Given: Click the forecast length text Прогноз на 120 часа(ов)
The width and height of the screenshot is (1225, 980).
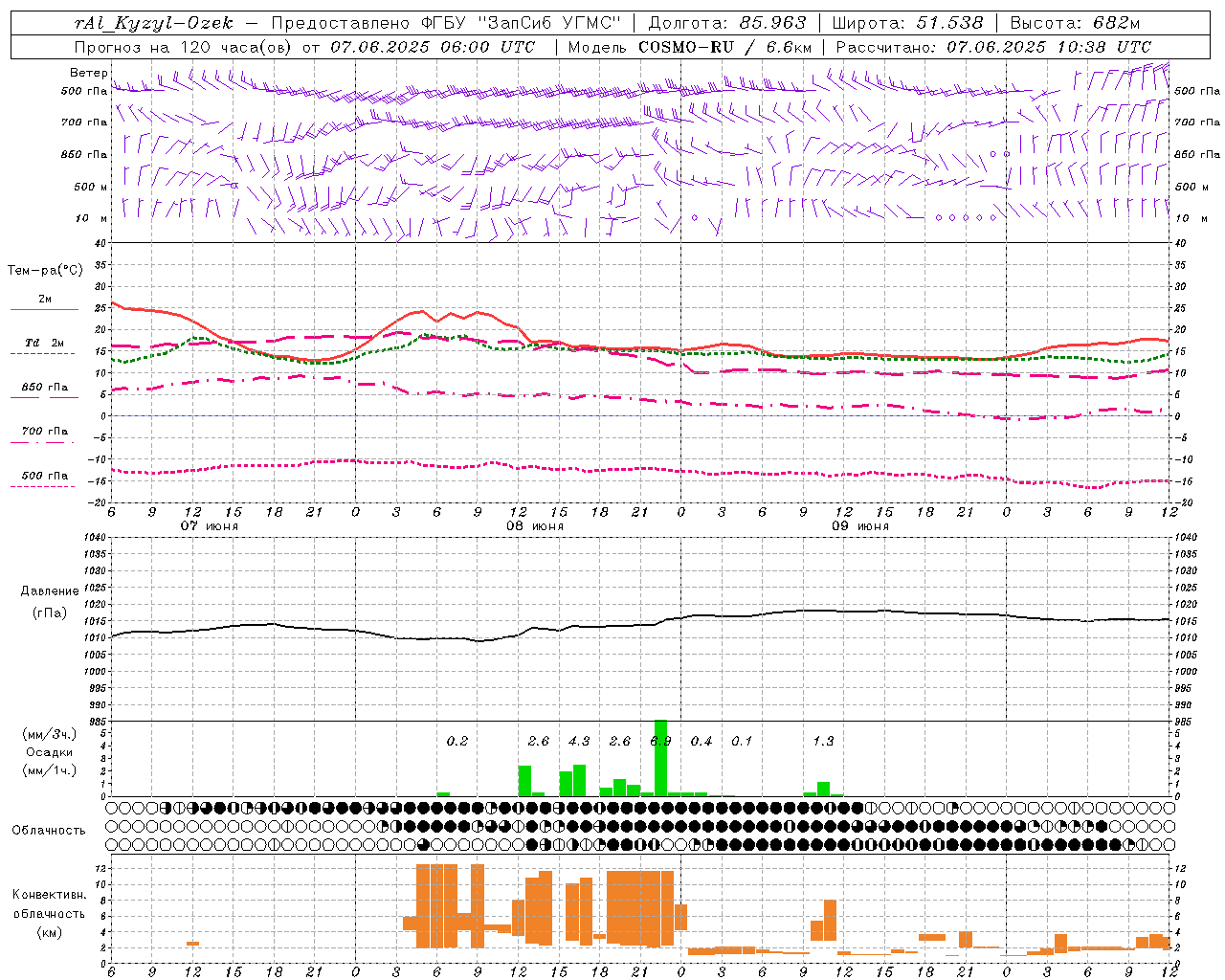Looking at the screenshot, I should click(184, 47).
